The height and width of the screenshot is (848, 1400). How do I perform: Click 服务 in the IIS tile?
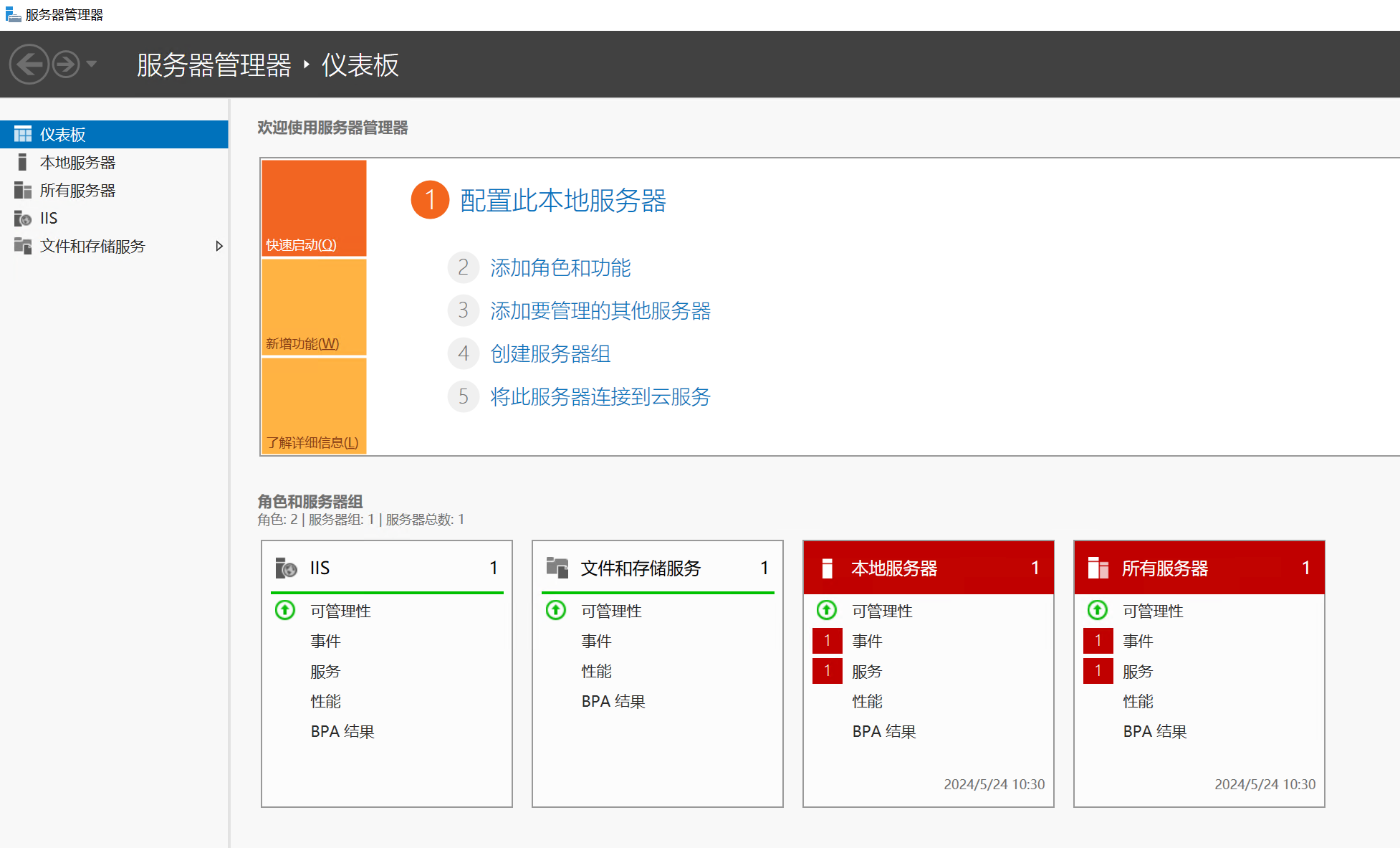click(x=325, y=671)
